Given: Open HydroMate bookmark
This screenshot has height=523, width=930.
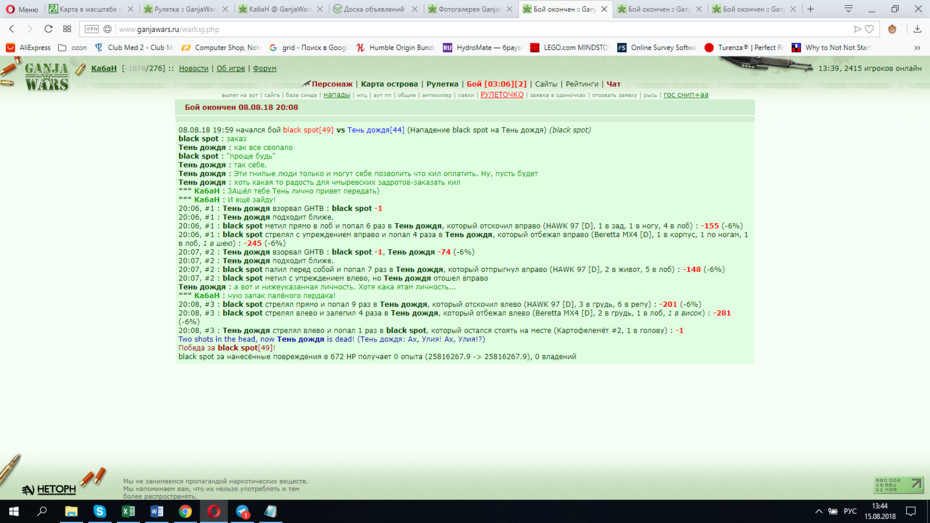Looking at the screenshot, I should [x=482, y=47].
